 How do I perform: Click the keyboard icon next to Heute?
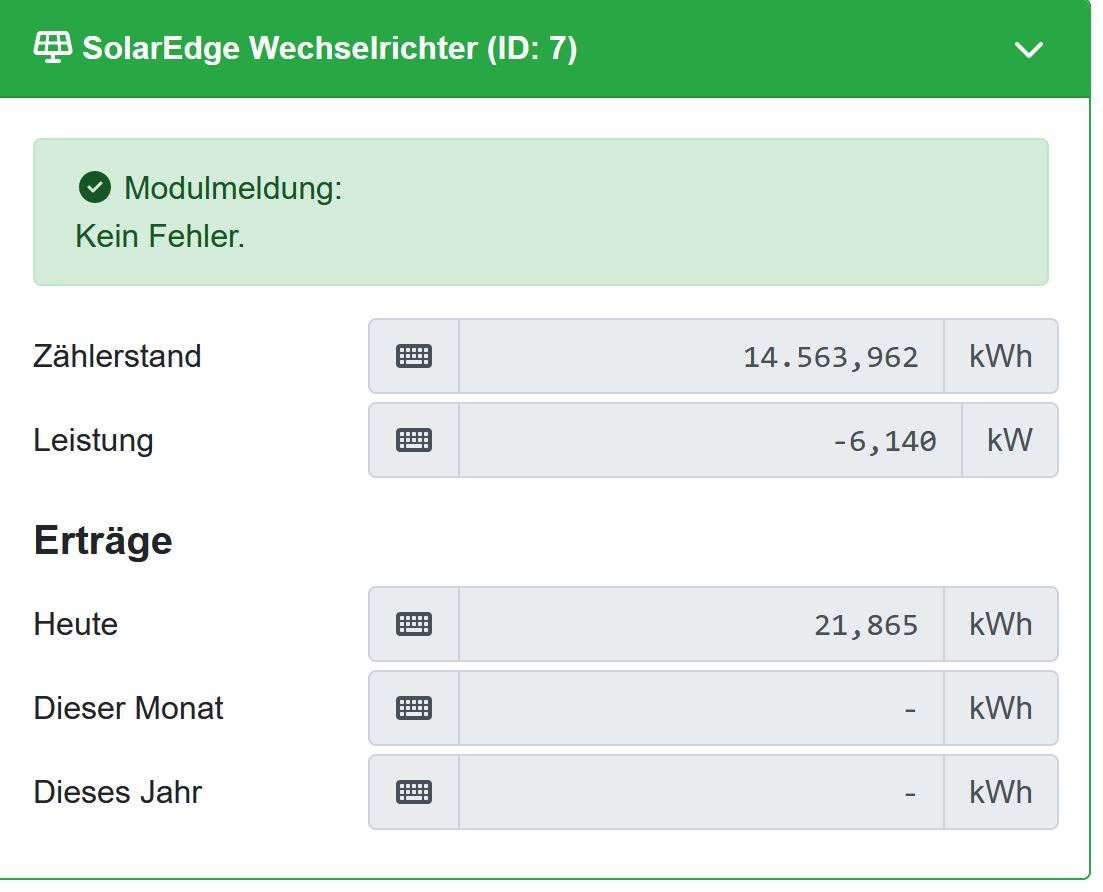coord(414,624)
